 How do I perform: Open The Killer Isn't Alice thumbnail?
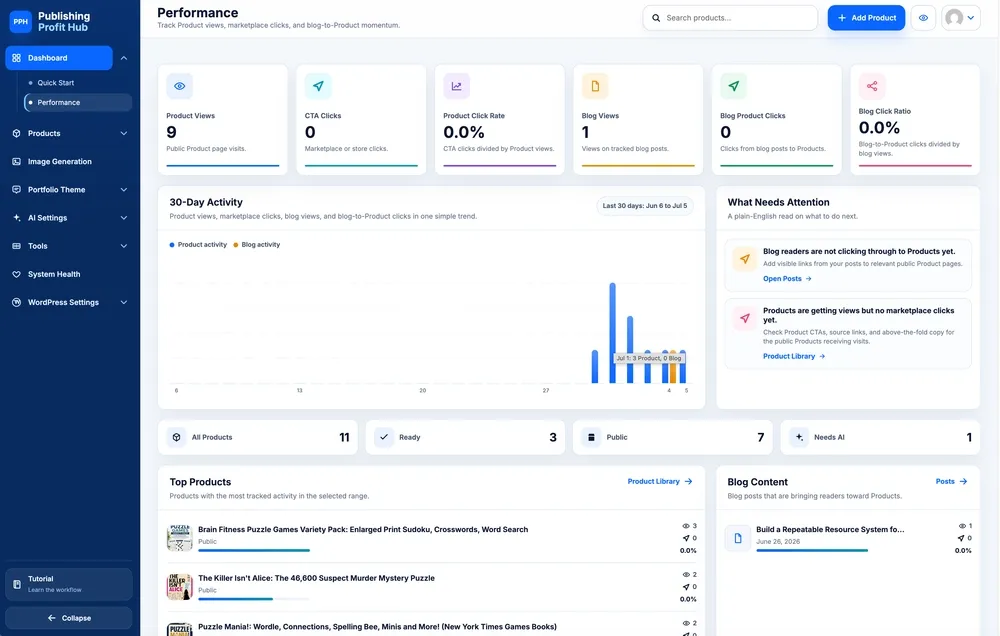(x=179, y=587)
